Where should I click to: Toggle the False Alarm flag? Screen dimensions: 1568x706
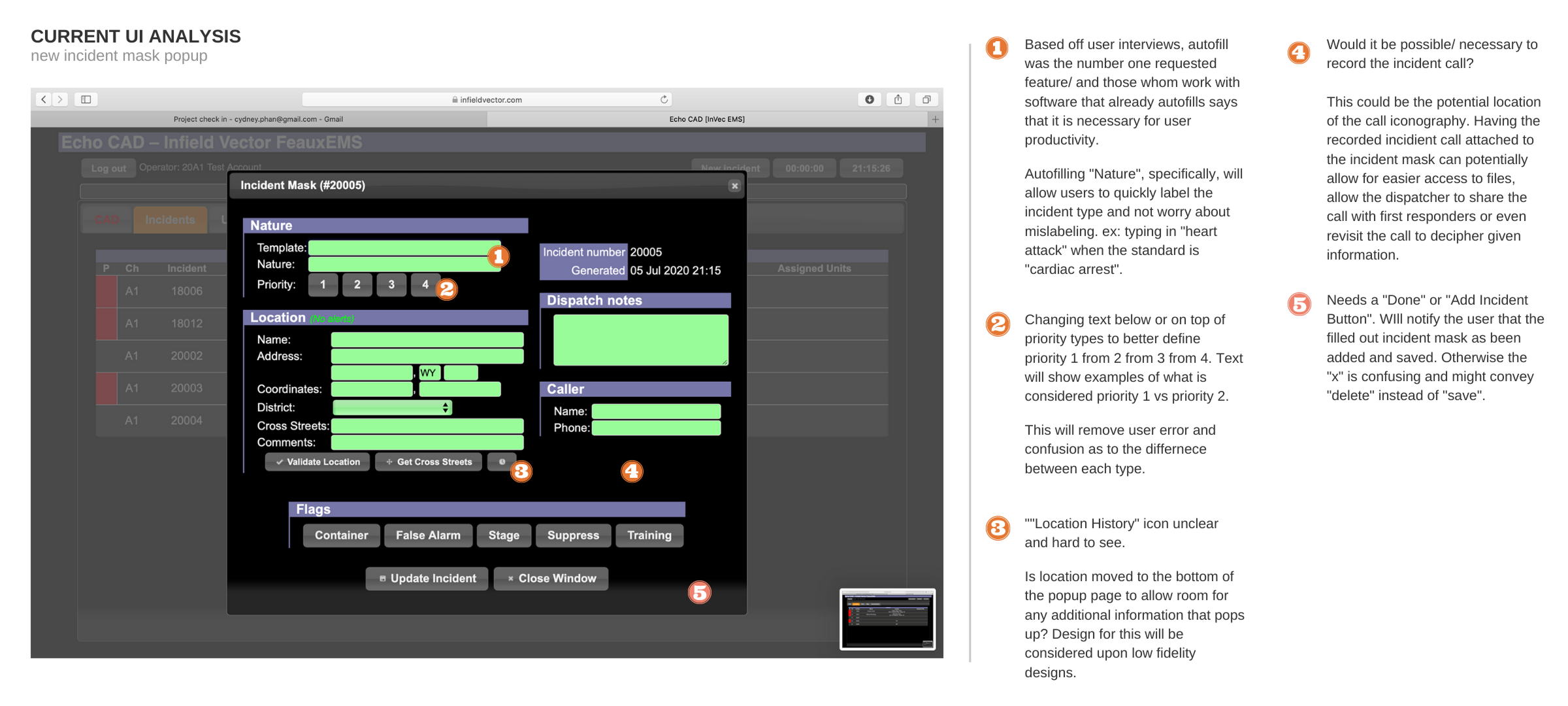[x=428, y=535]
